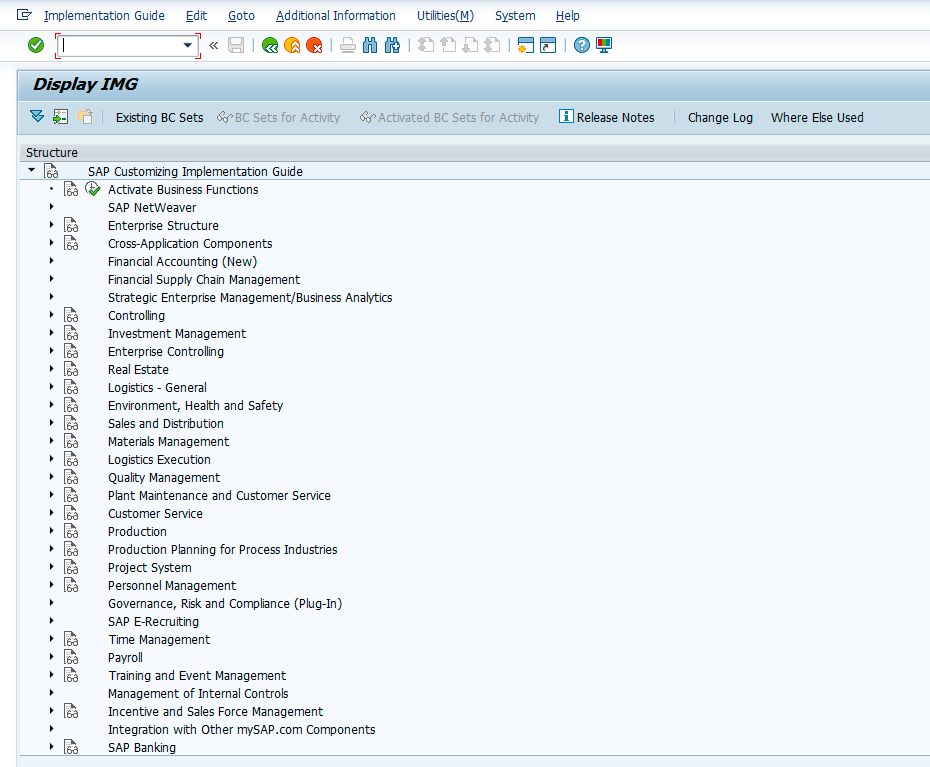Expand the Logistics - General node
The image size is (930, 767).
[x=52, y=387]
